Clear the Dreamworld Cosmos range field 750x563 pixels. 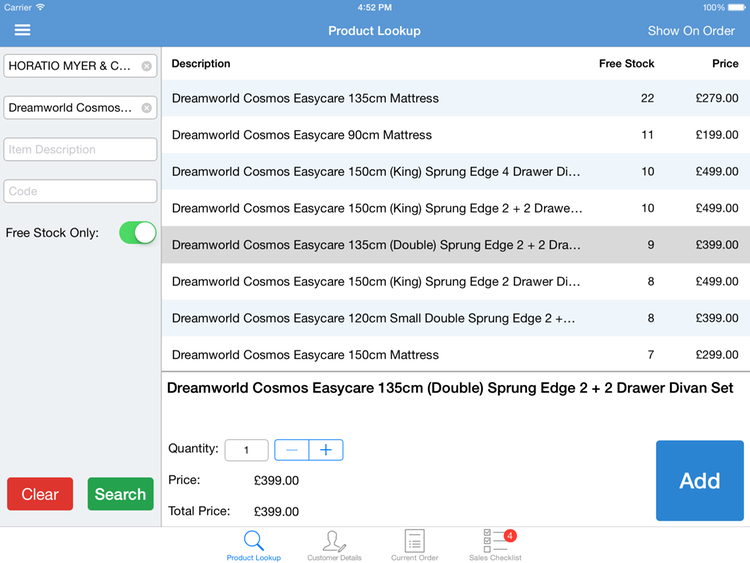(x=147, y=108)
